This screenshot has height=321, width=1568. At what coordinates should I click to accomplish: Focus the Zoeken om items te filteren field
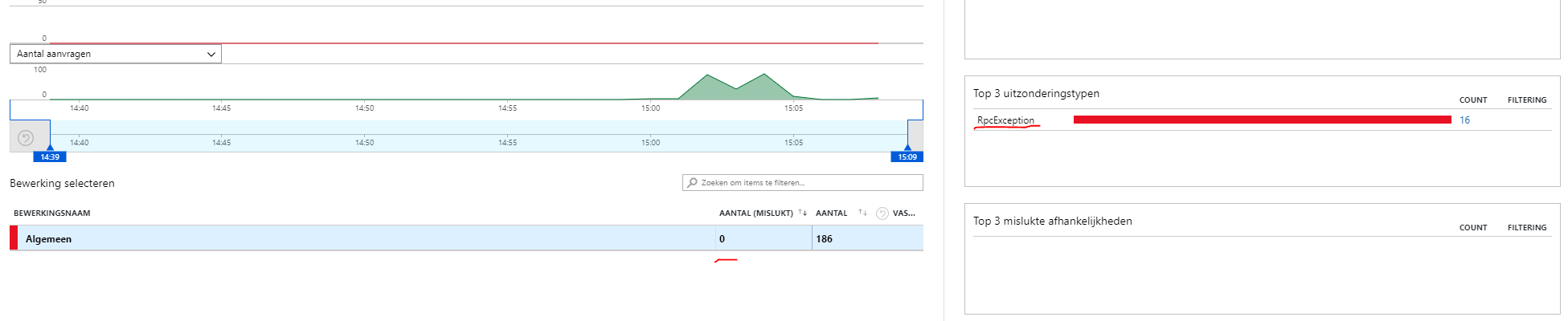(x=802, y=183)
